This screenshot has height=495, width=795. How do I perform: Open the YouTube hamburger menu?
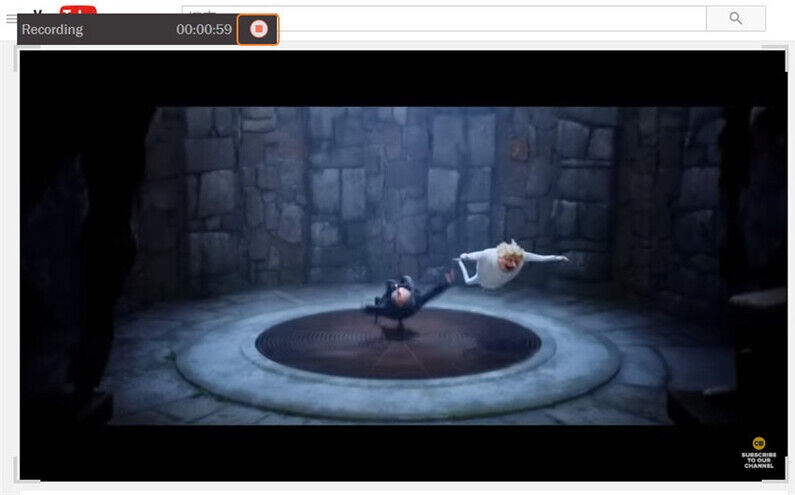(11, 18)
